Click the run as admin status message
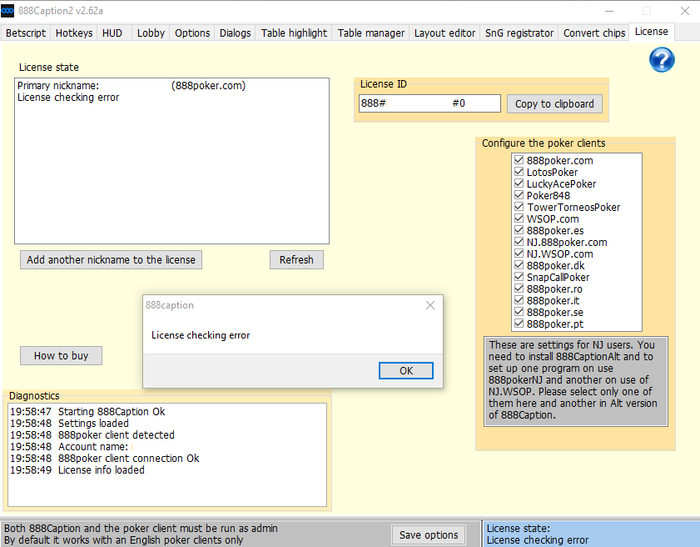The width and height of the screenshot is (700, 547). point(141,528)
